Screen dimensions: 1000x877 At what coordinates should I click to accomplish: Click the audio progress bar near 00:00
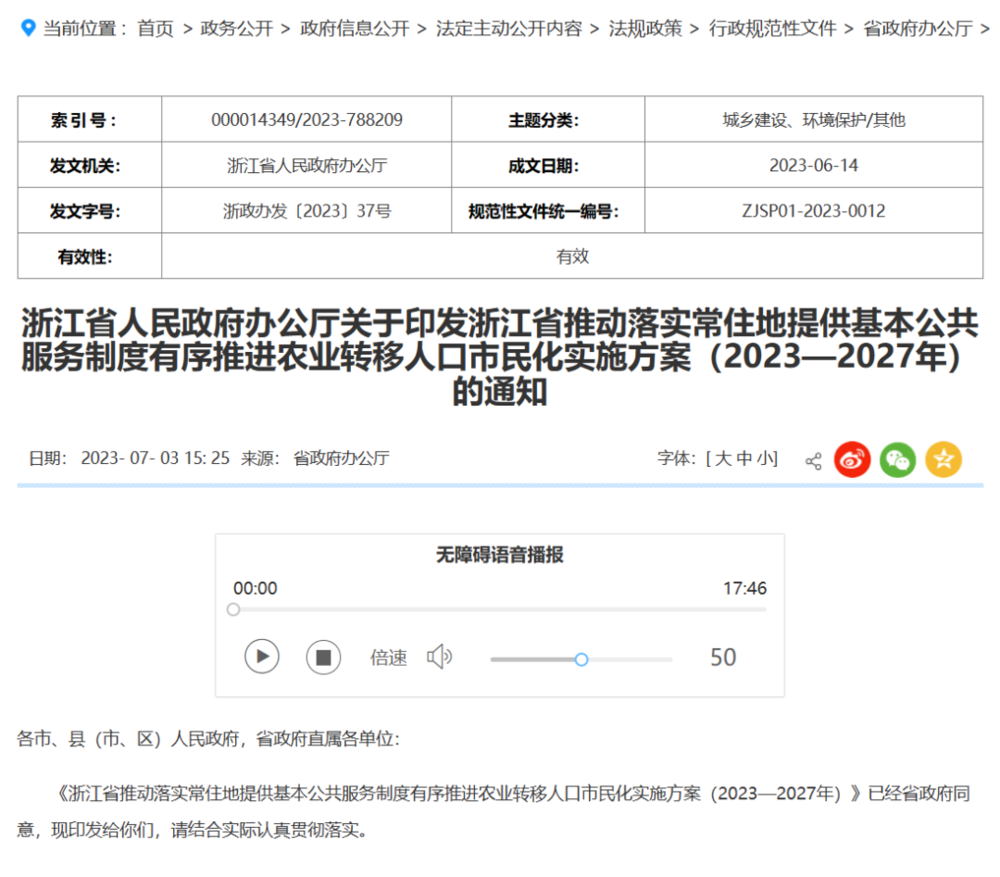(x=234, y=609)
